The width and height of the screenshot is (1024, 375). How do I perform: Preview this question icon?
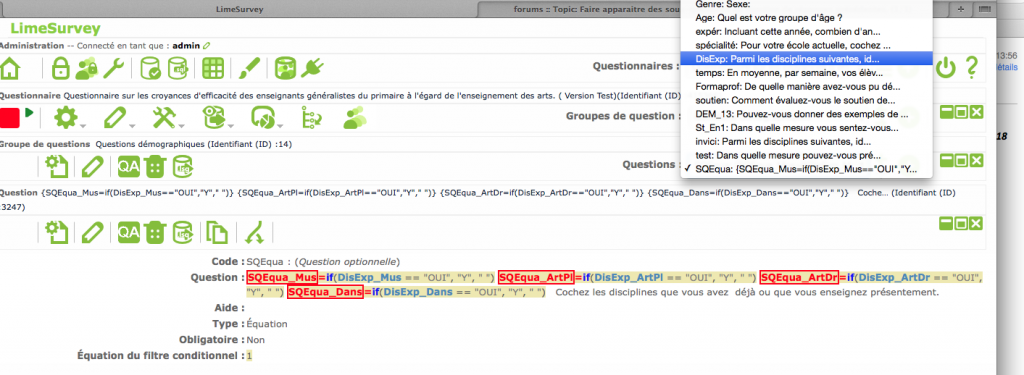(57, 232)
